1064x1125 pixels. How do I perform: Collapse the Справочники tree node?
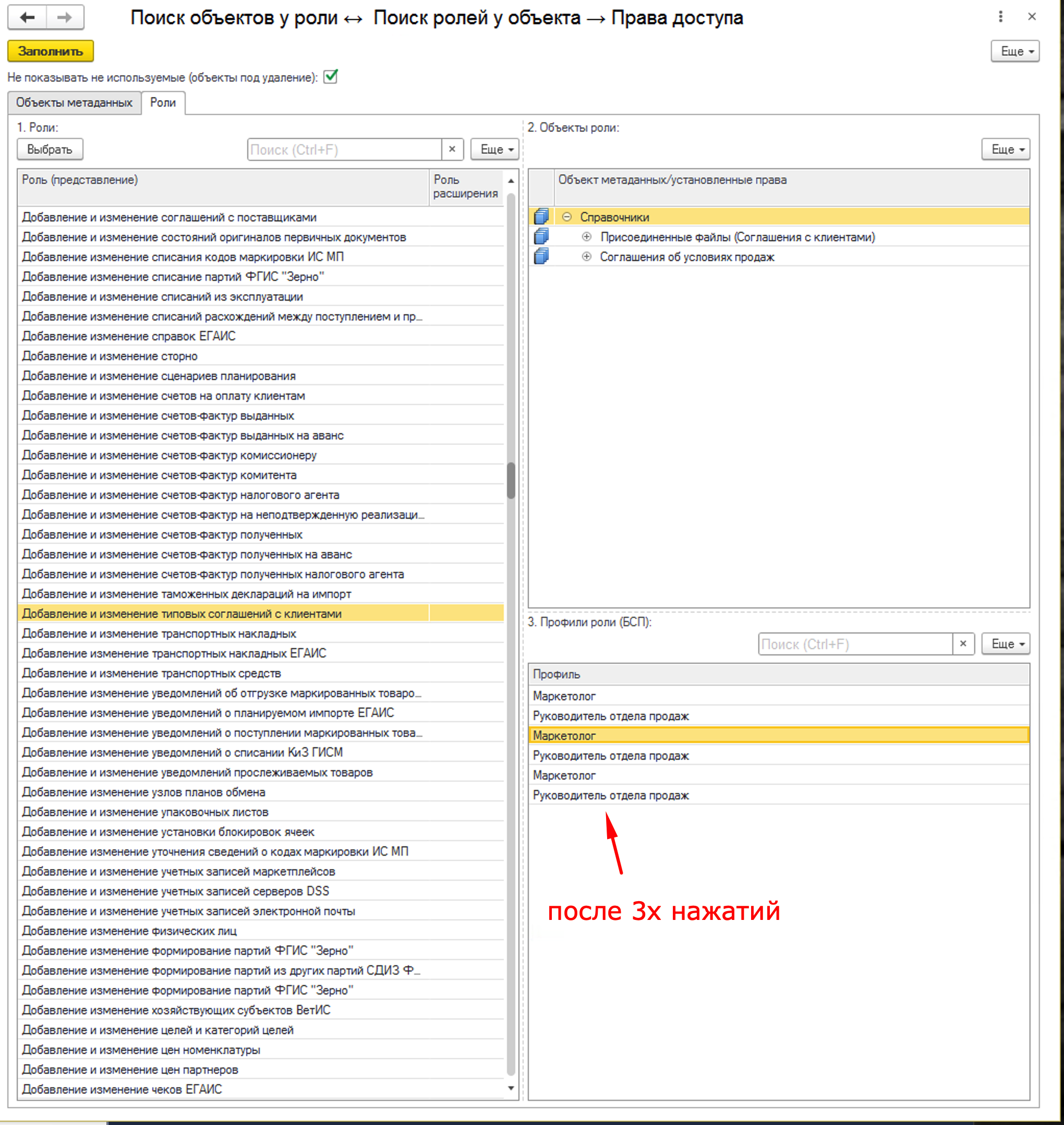(566, 217)
